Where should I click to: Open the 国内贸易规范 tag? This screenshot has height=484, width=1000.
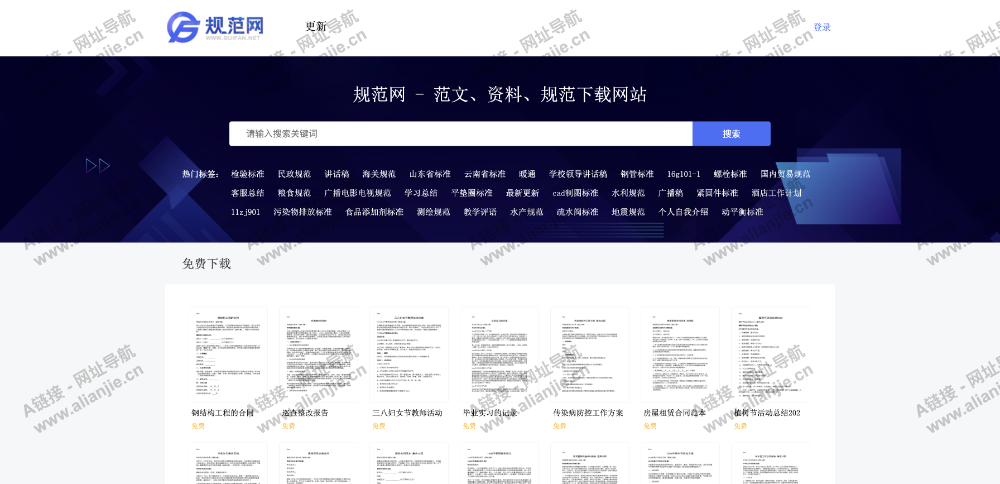pos(786,173)
